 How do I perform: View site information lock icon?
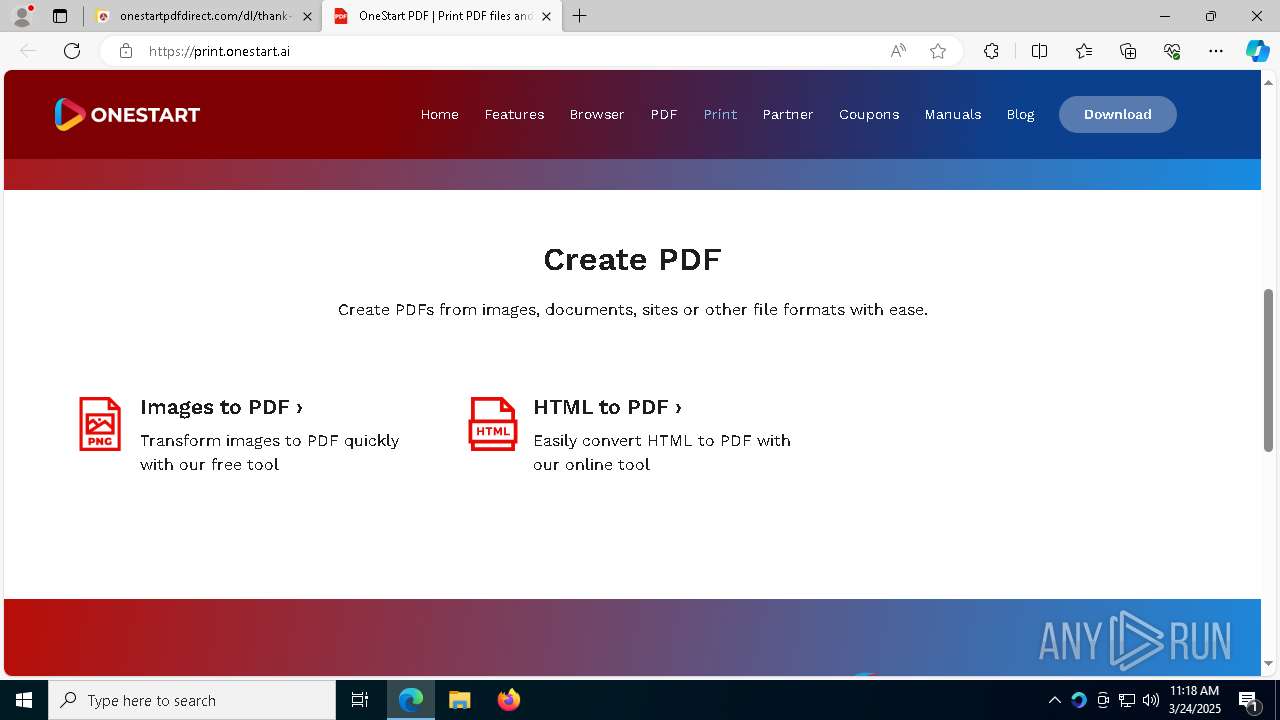pos(126,51)
